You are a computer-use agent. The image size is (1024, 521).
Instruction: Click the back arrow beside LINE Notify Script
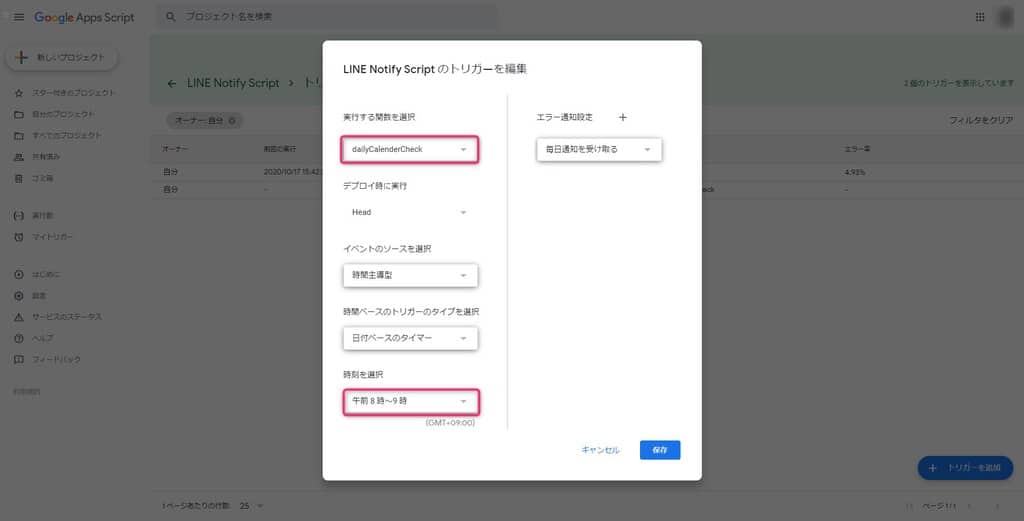tap(172, 83)
